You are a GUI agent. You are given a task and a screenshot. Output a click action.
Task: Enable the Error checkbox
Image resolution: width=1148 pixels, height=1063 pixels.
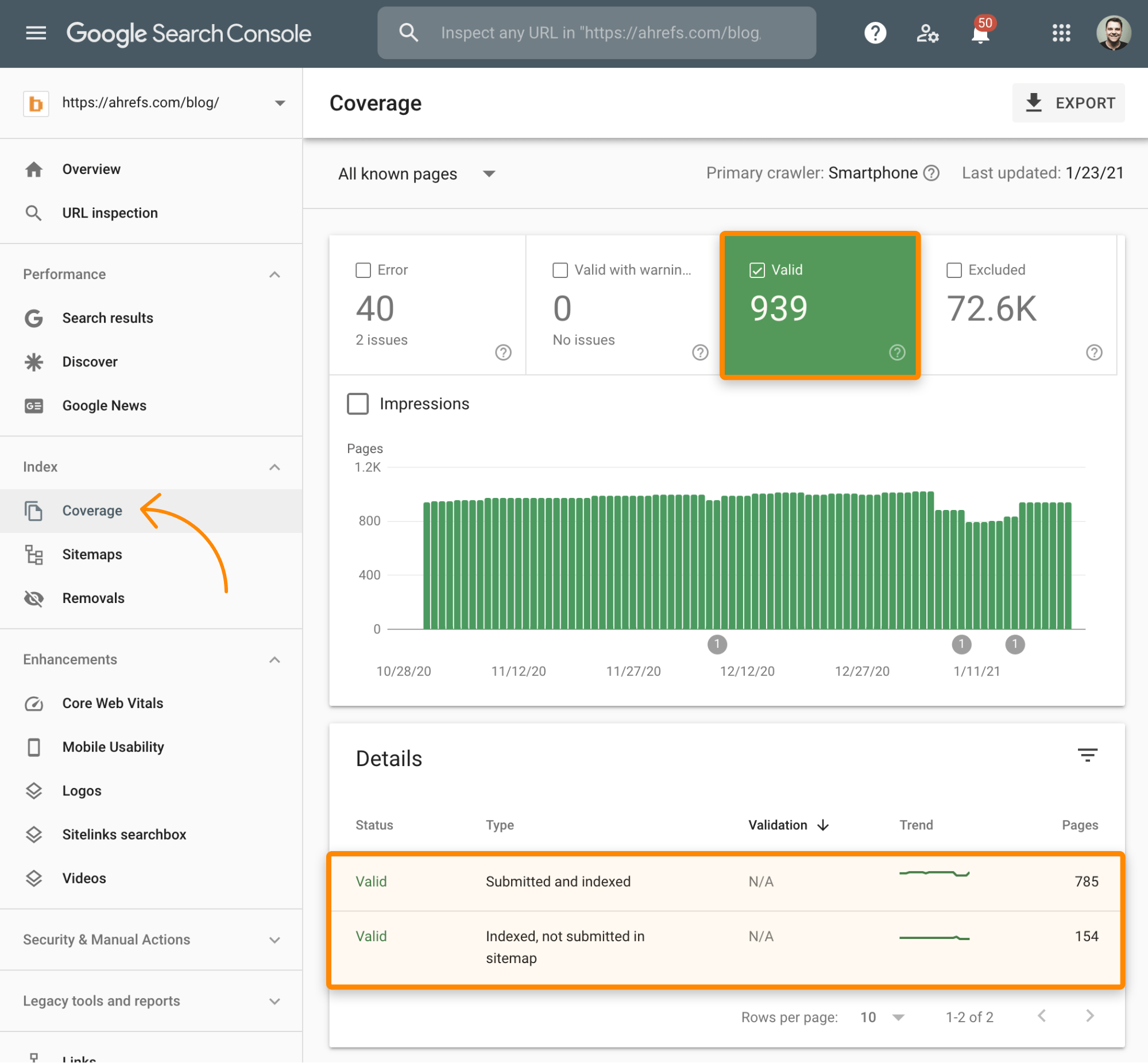click(363, 270)
